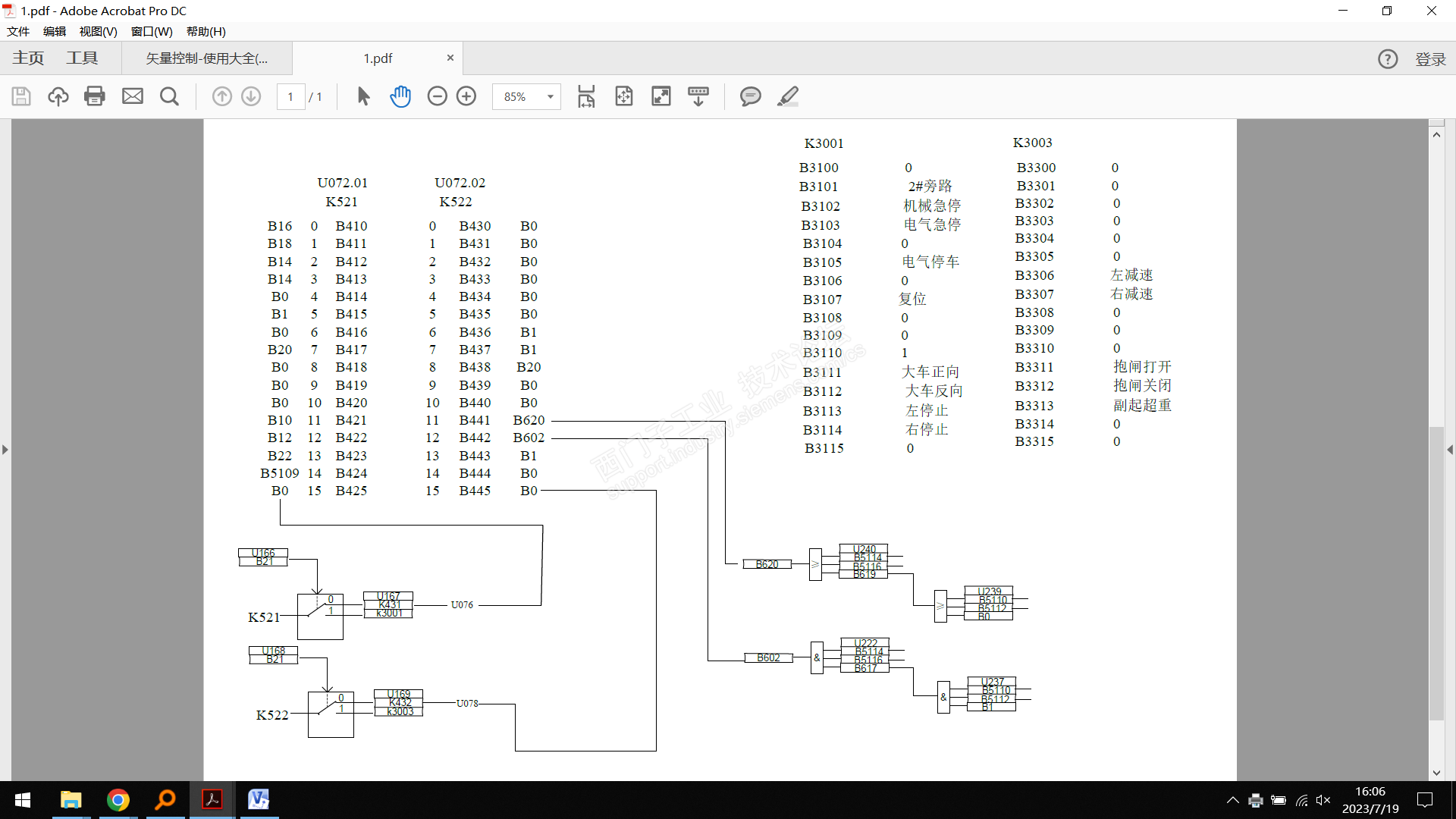The width and height of the screenshot is (1456, 819).
Task: Select the highlighter pen tool
Action: coord(788,96)
